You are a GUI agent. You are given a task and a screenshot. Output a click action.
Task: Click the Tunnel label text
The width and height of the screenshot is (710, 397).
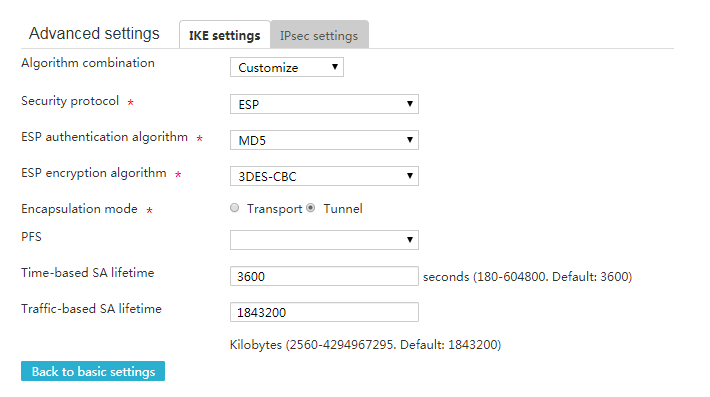[343, 209]
